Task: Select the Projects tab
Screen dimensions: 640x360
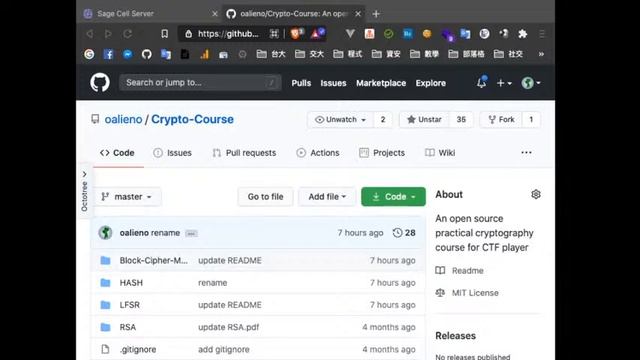Action: click(382, 153)
